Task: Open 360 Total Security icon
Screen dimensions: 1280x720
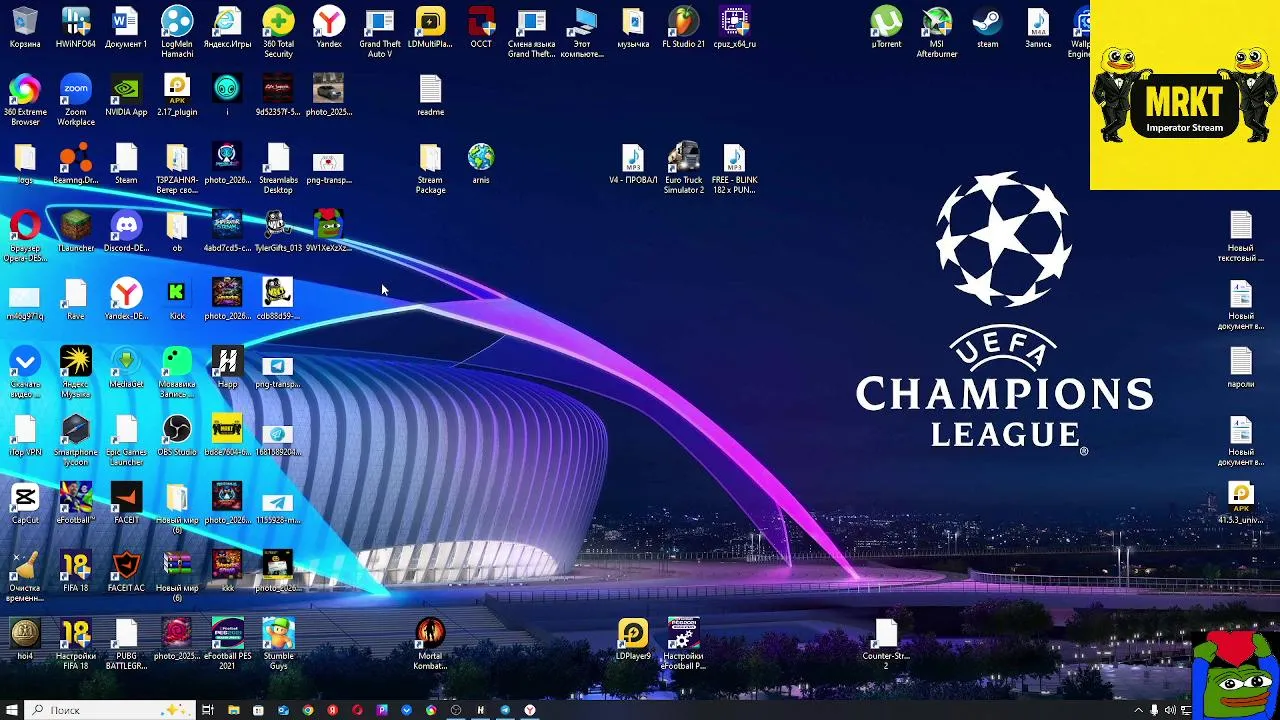Action: pos(278,32)
